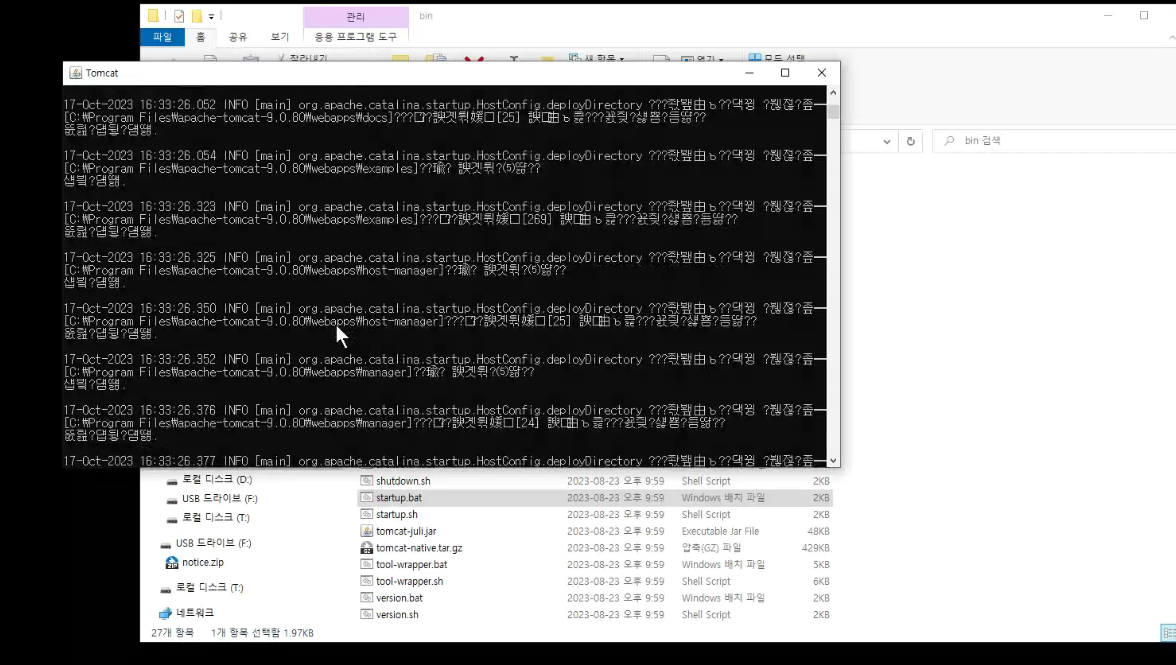This screenshot has width=1176, height=665.
Task: Switch to the details view icon in status bar
Action: tap(1168, 633)
